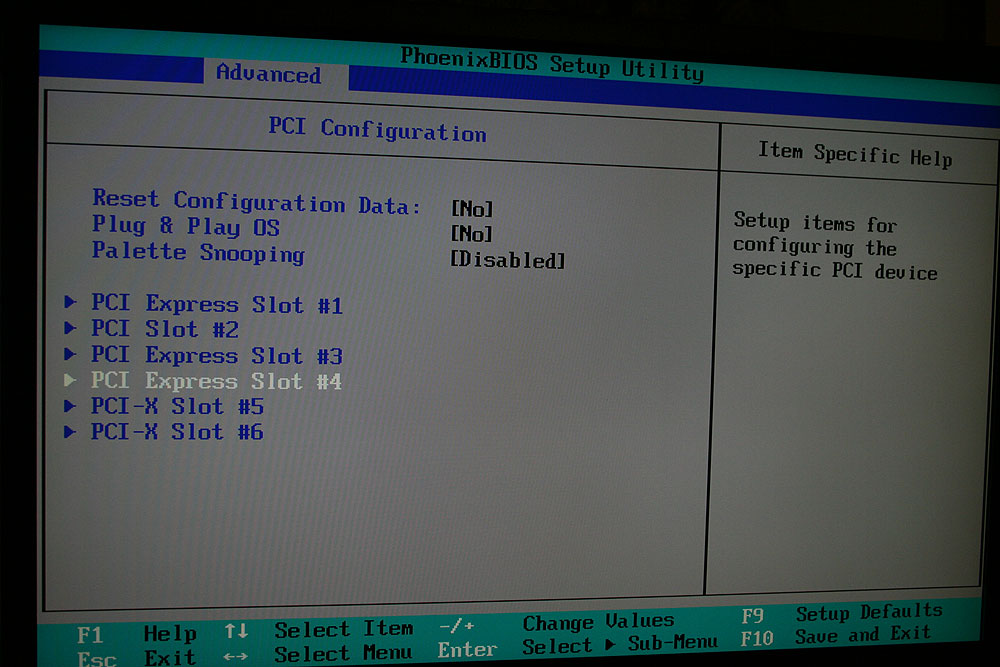Click Enter Select Sub-Menu hint
Viewport: 1000px width, 667px height.
(x=578, y=647)
